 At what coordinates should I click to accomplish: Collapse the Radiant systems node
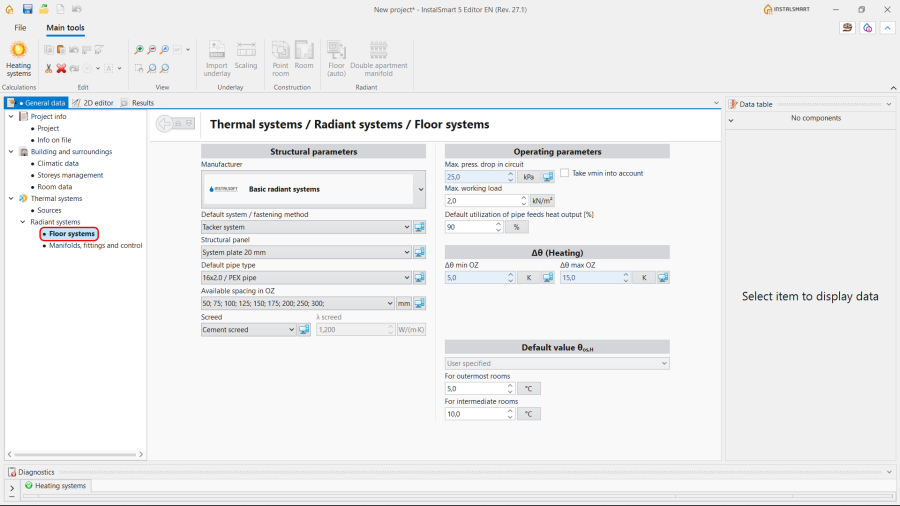[23, 222]
